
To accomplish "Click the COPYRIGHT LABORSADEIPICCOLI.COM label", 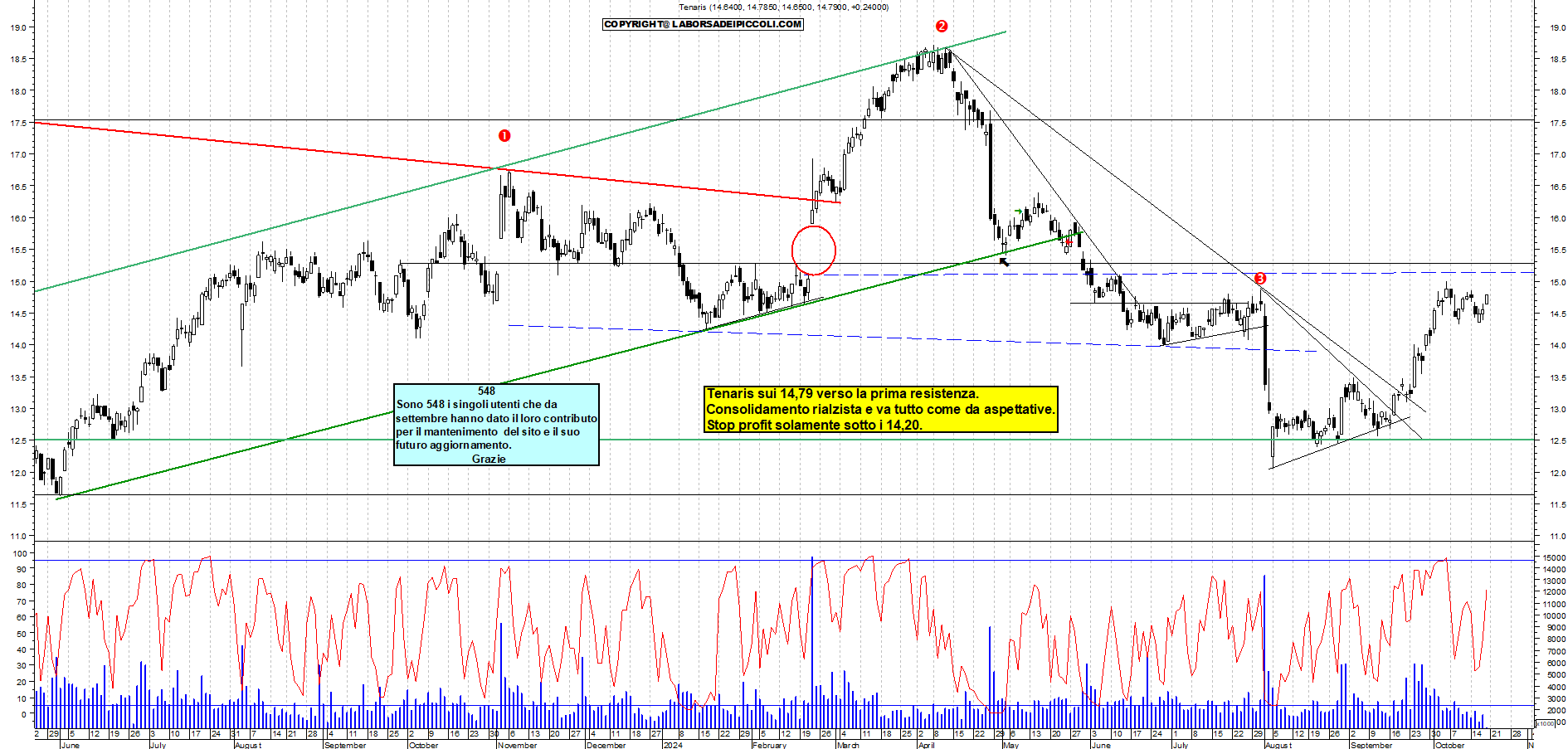I will (703, 24).
